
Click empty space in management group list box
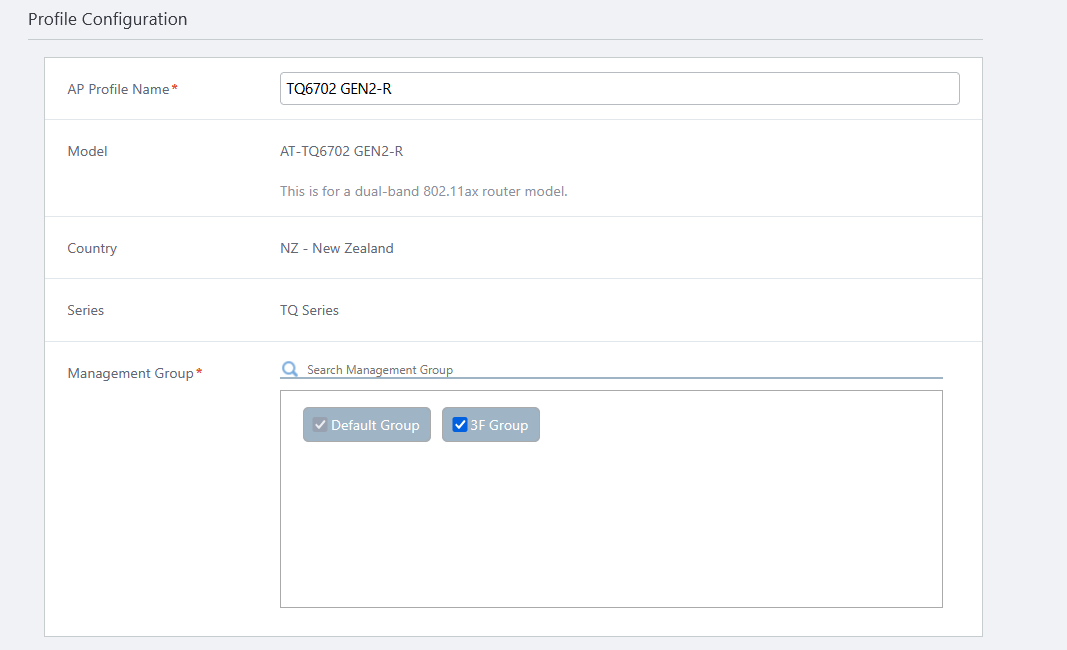pos(610,530)
